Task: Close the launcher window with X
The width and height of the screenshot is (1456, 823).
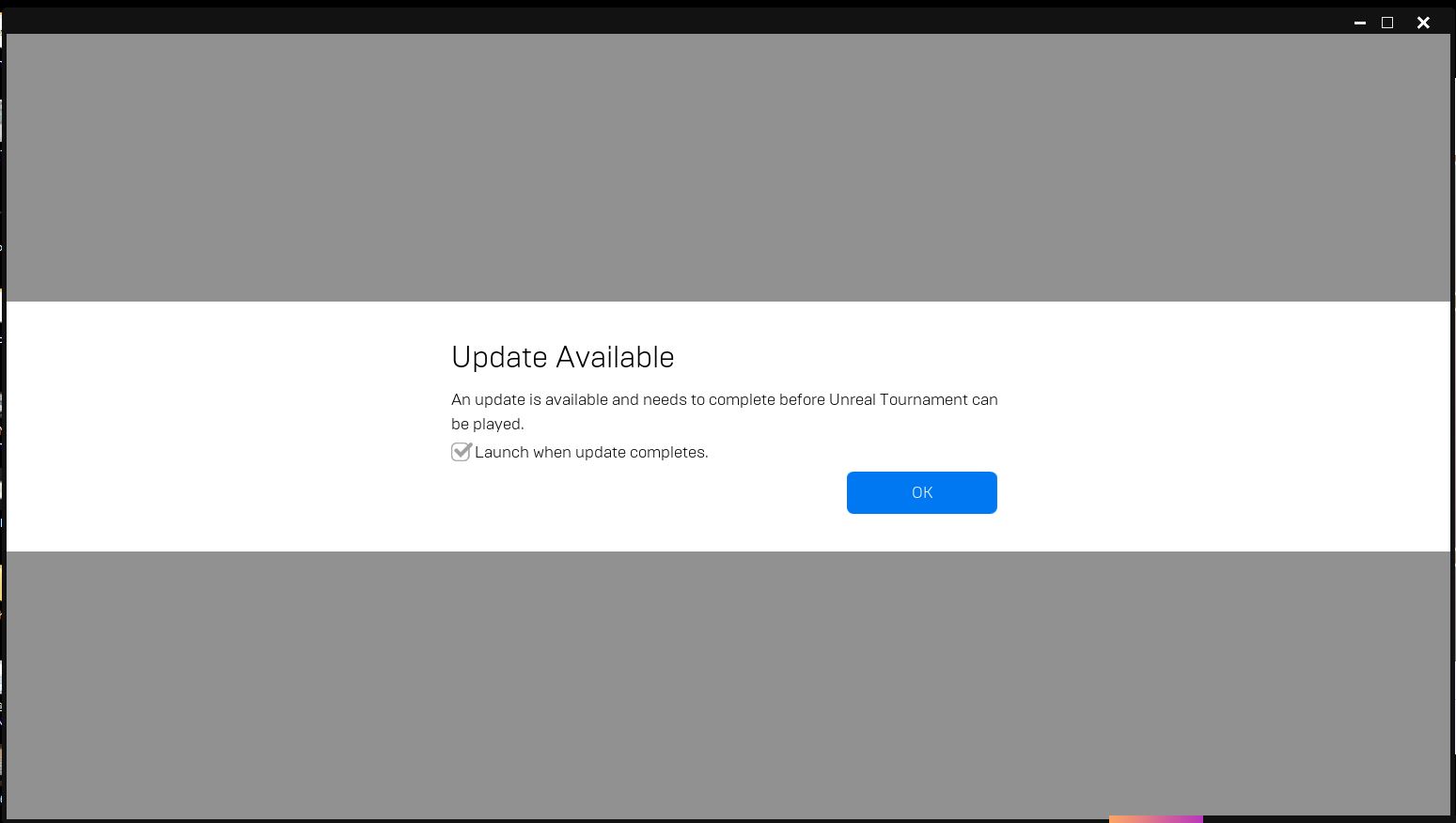Action: (1423, 23)
